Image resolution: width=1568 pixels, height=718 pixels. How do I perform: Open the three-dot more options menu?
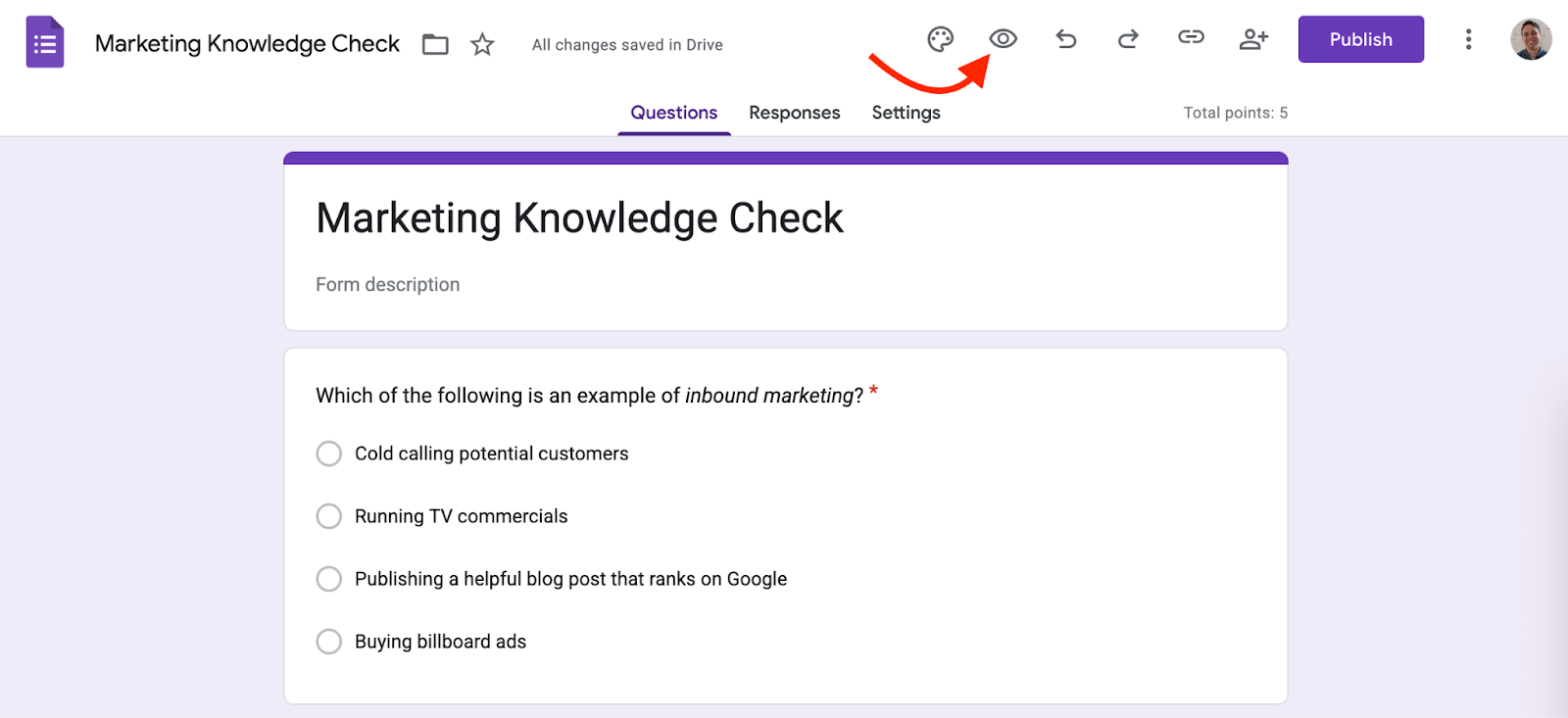coord(1467,39)
